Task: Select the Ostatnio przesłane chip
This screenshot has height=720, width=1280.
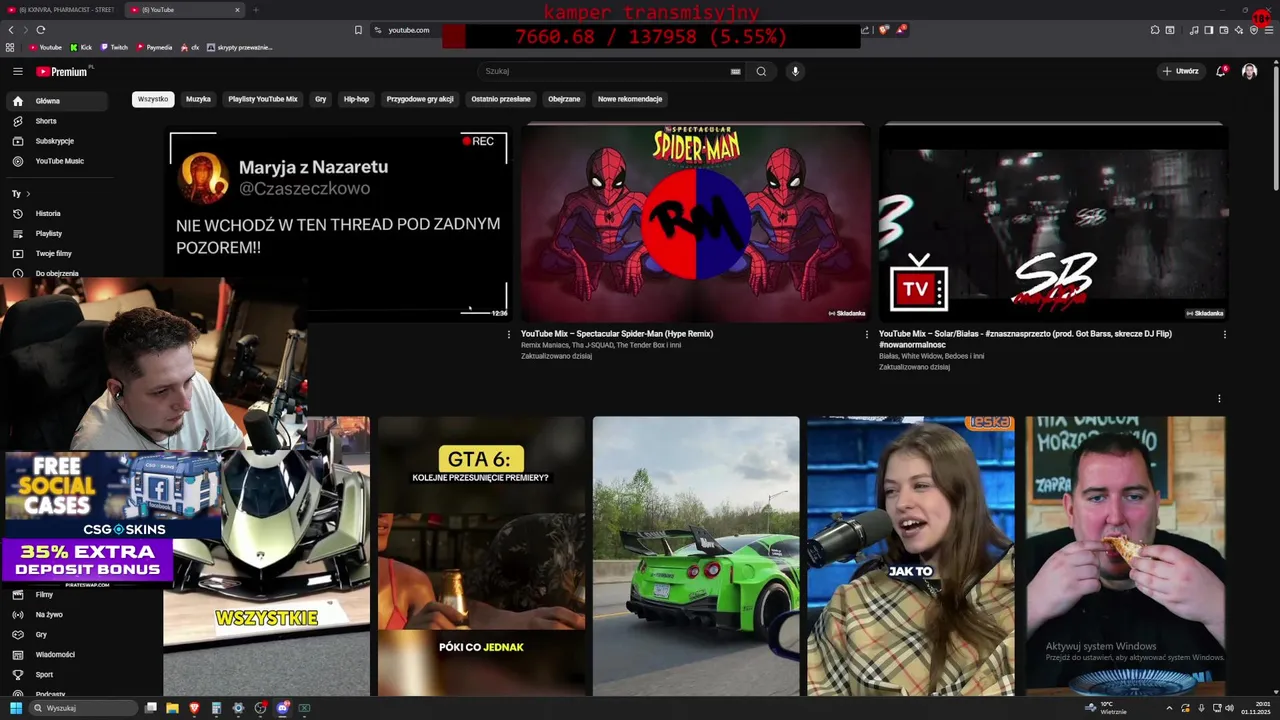Action: click(501, 99)
